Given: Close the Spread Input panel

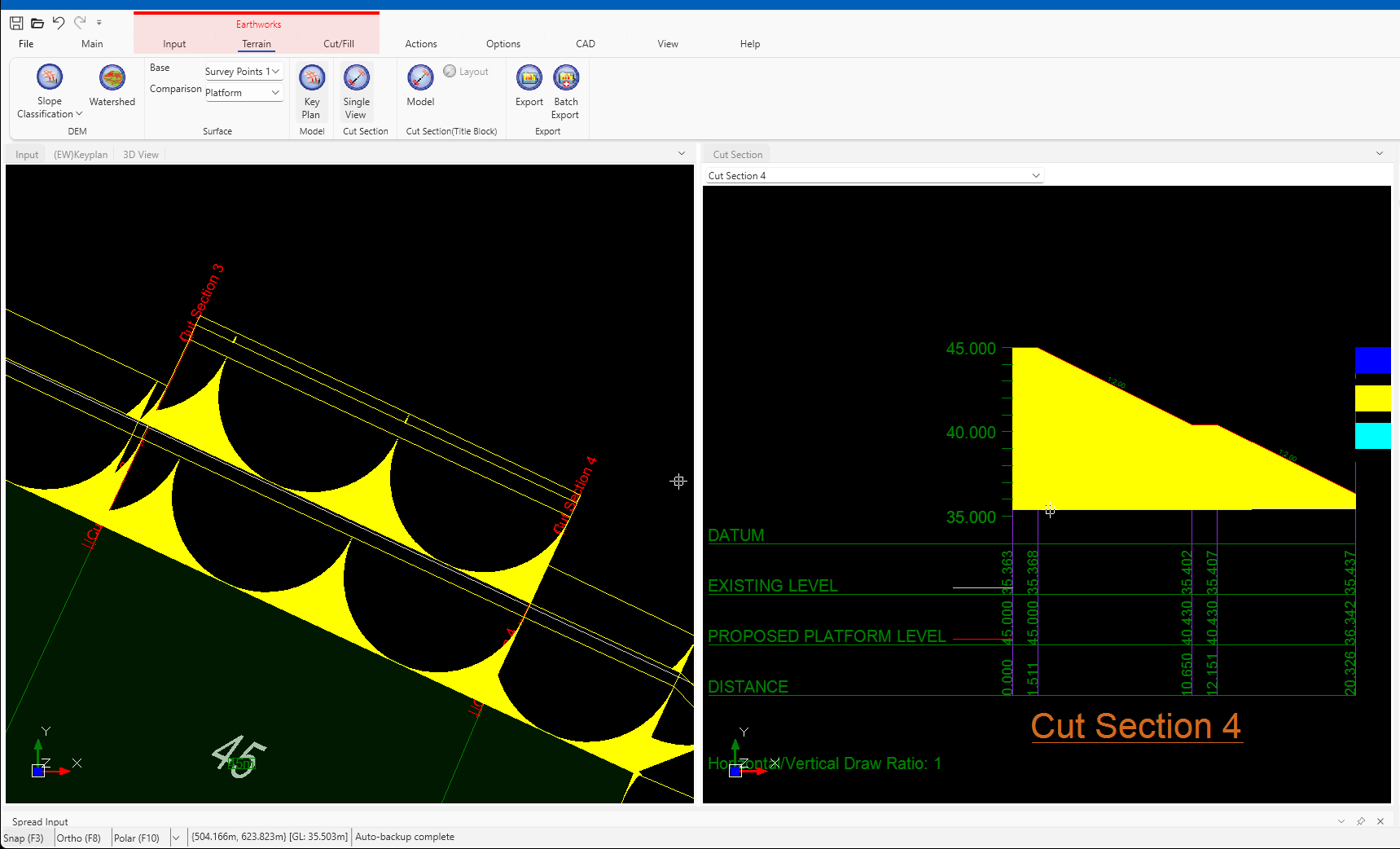Looking at the screenshot, I should [1380, 821].
